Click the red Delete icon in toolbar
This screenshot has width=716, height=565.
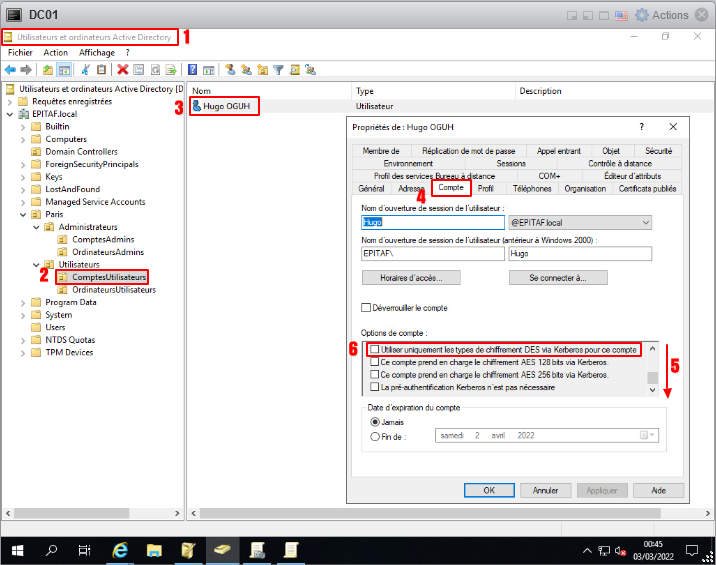pos(122,70)
